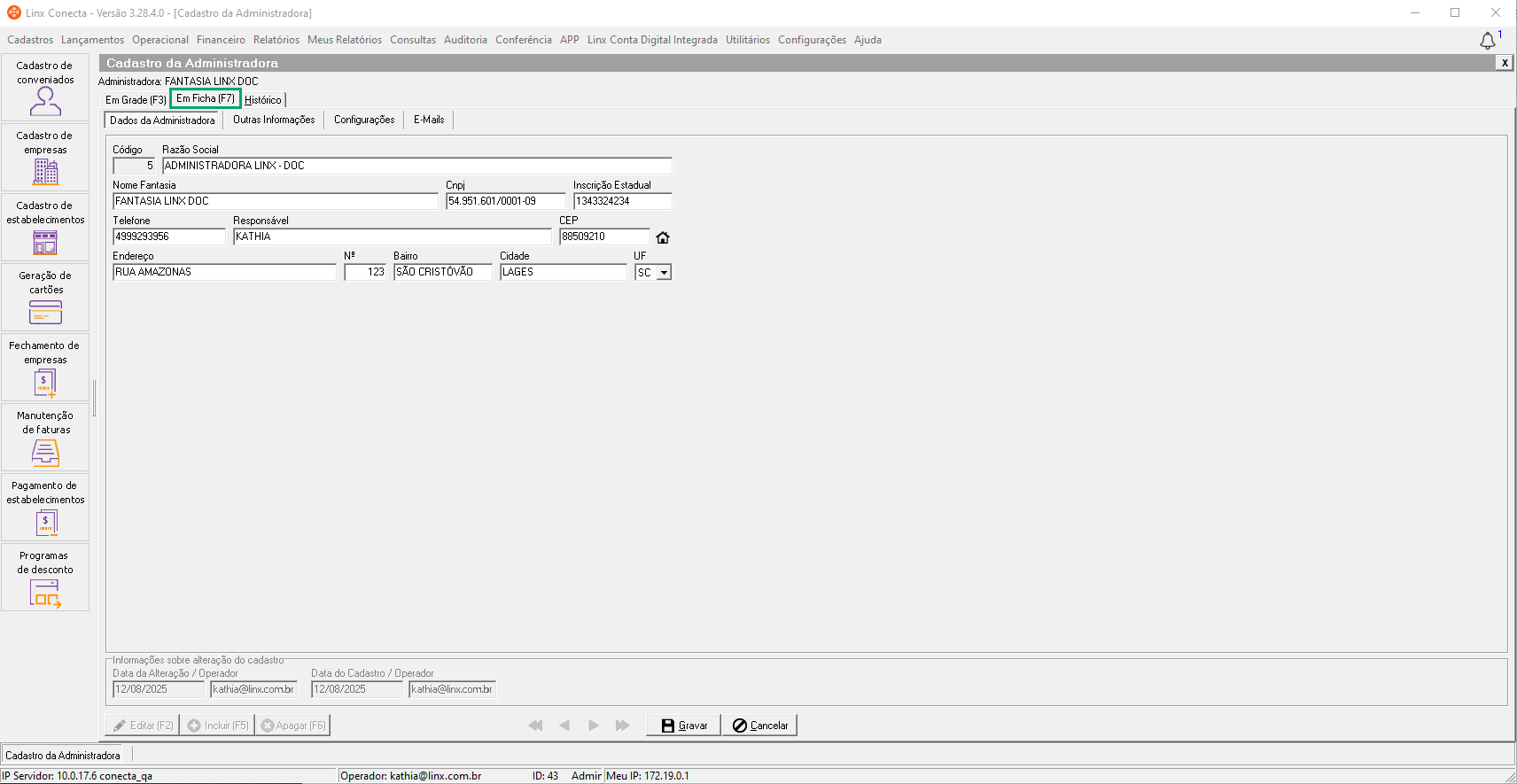Go to last record navigation arrow
The image size is (1517, 784).
pos(623,726)
